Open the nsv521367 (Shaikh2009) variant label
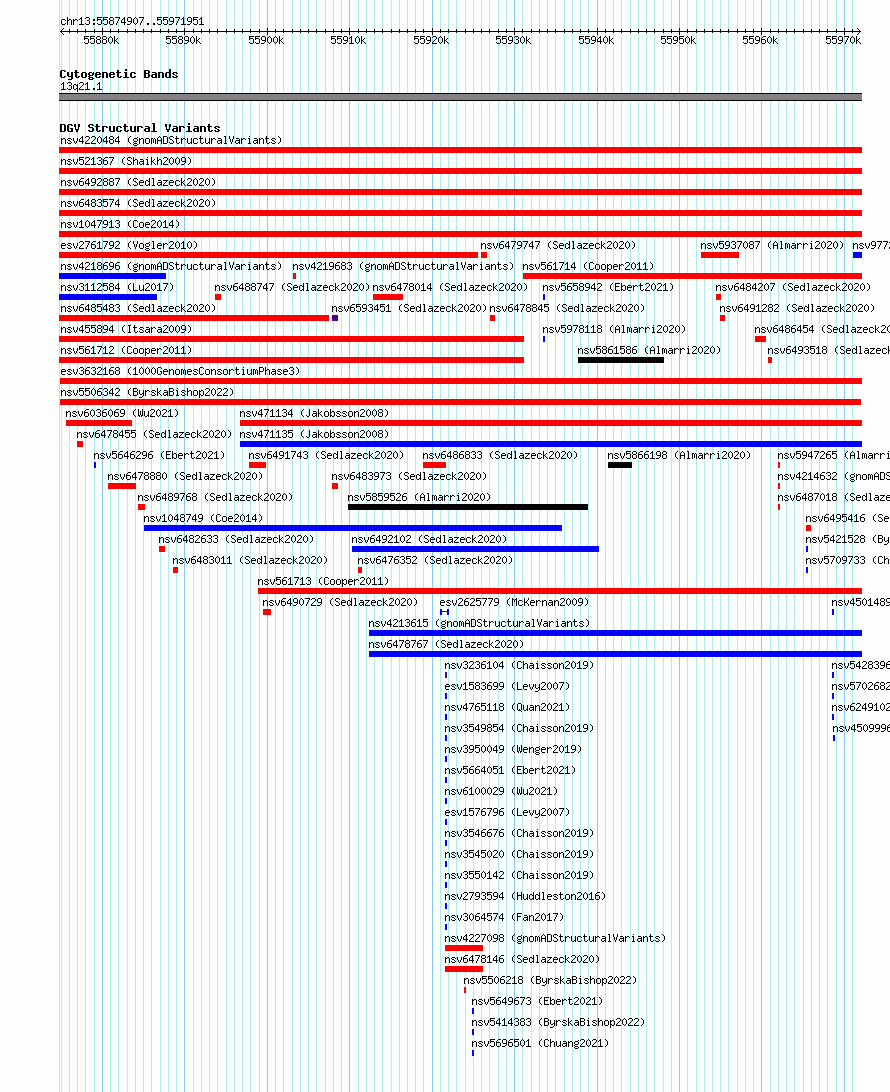890x1092 pixels. (x=126, y=161)
